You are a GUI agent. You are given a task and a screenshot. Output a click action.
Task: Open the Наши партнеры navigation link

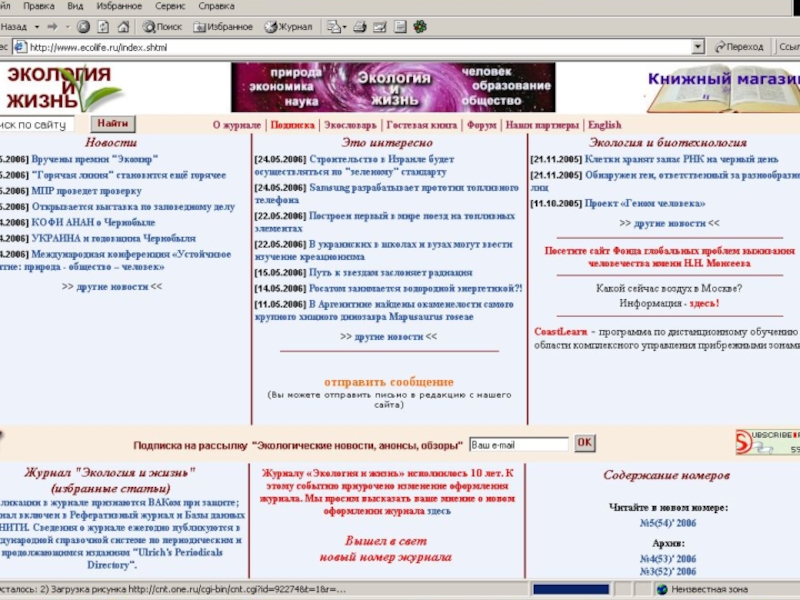coord(542,125)
